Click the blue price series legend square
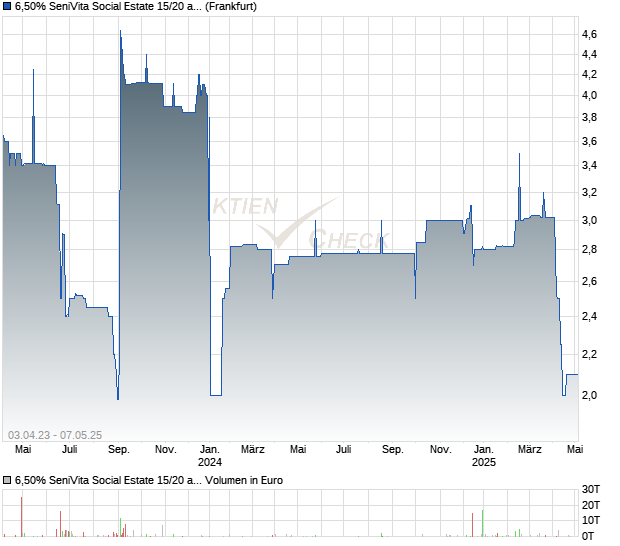The image size is (620, 546). pos(7,6)
